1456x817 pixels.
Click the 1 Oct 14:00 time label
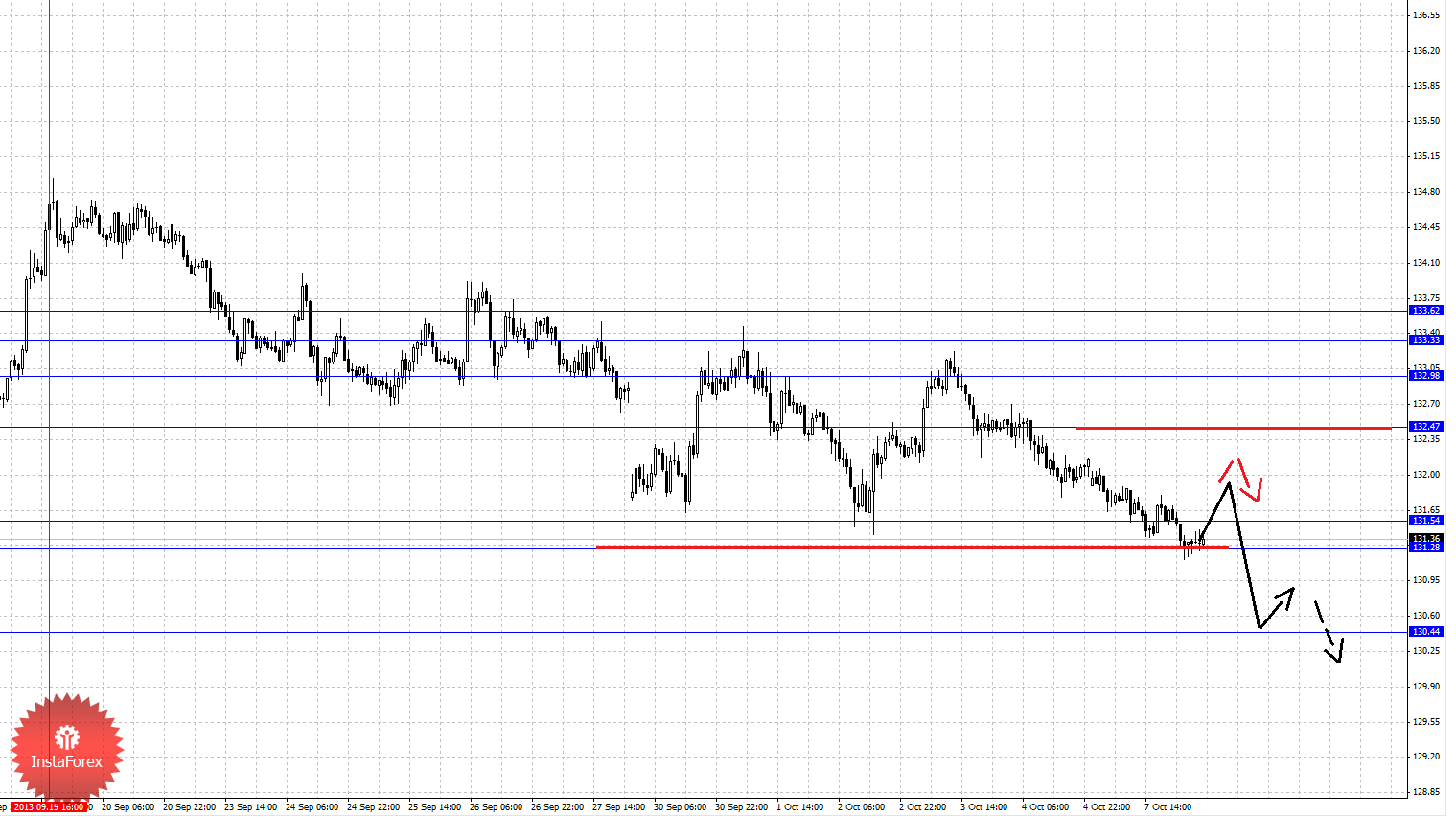(x=800, y=807)
